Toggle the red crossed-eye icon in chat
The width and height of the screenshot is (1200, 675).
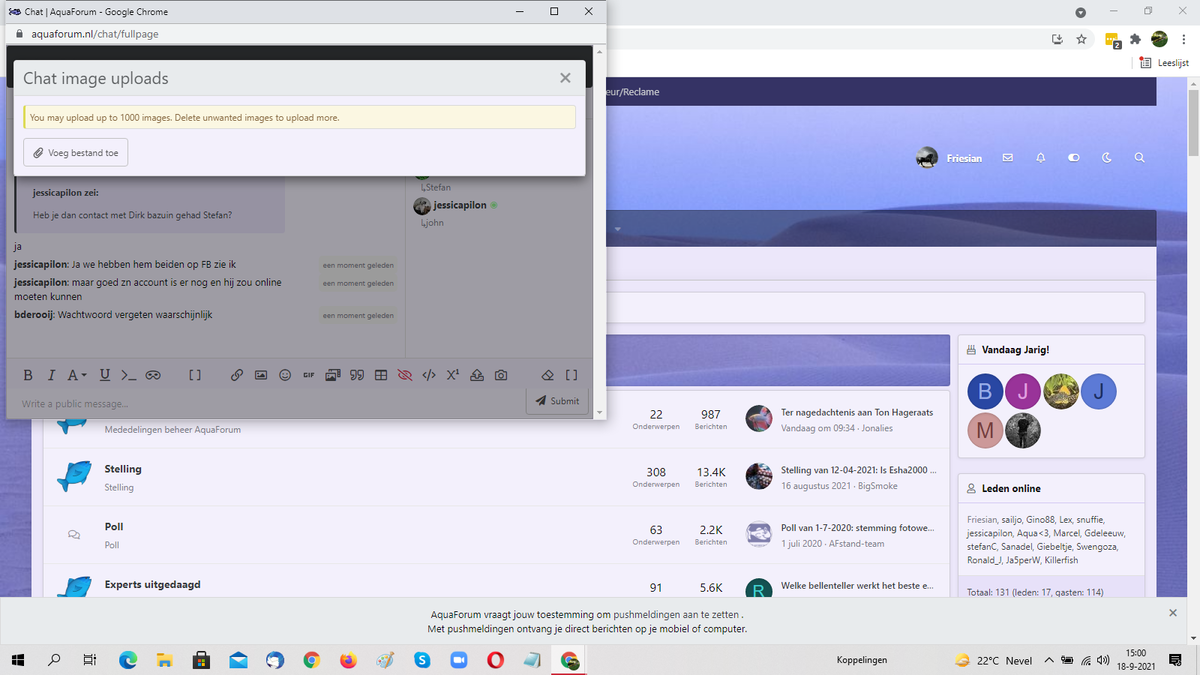(405, 375)
